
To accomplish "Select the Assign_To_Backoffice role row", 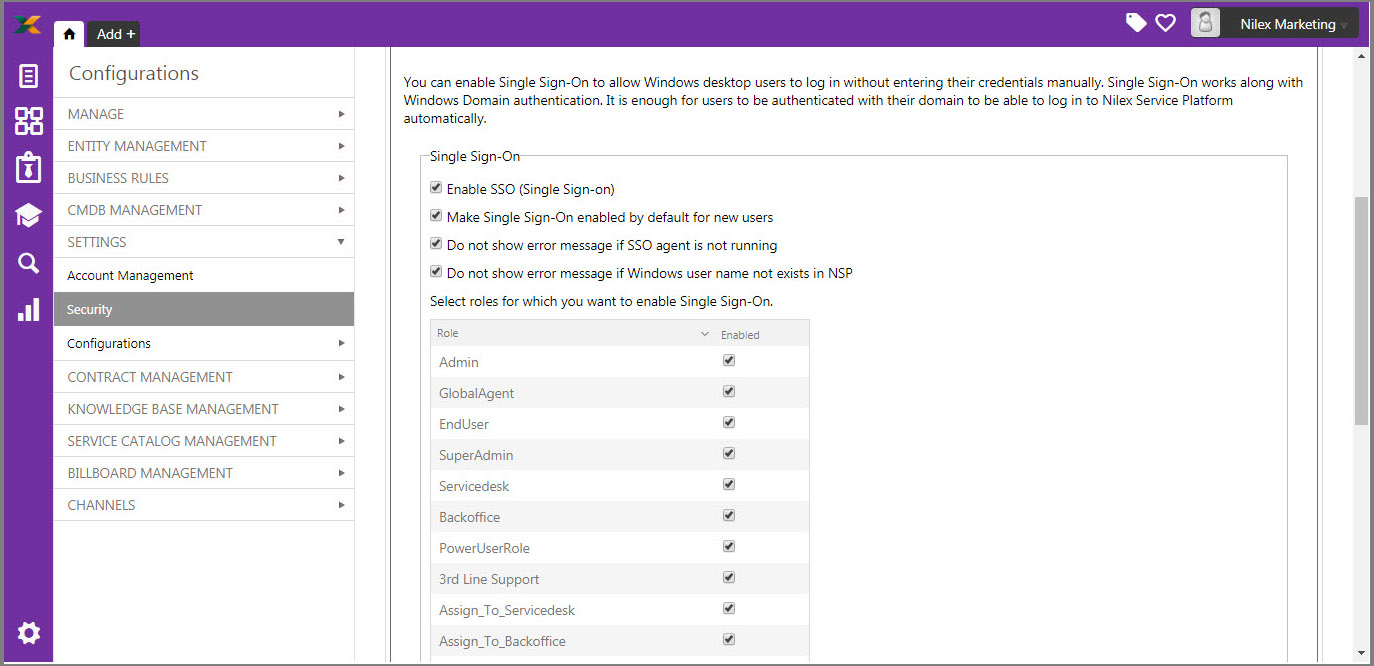I will 620,641.
